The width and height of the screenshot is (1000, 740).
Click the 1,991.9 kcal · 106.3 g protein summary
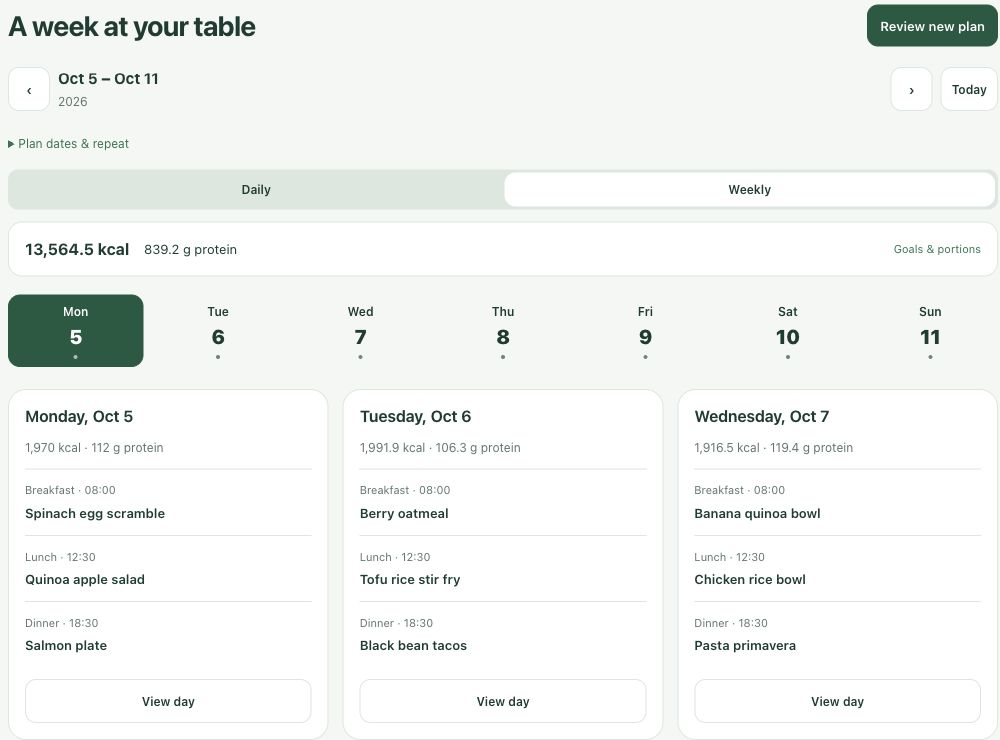pos(440,448)
